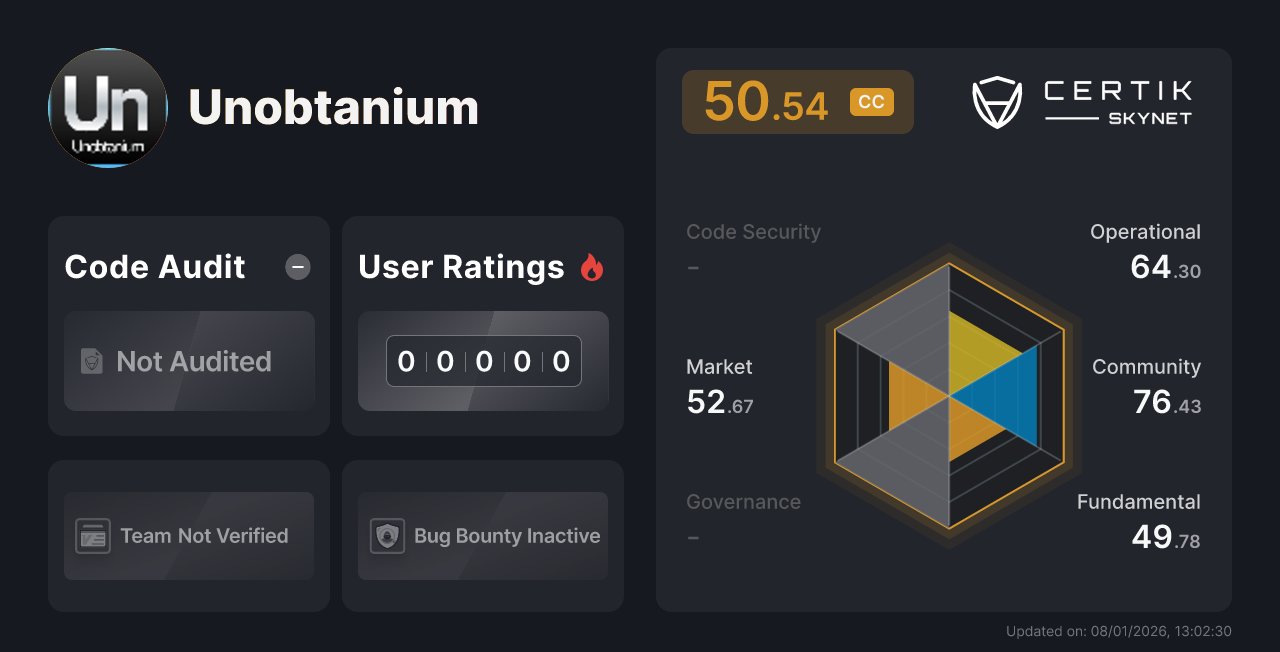Click the user ratings counter showing 00000
Screen dimensions: 1280x652
click(x=482, y=361)
